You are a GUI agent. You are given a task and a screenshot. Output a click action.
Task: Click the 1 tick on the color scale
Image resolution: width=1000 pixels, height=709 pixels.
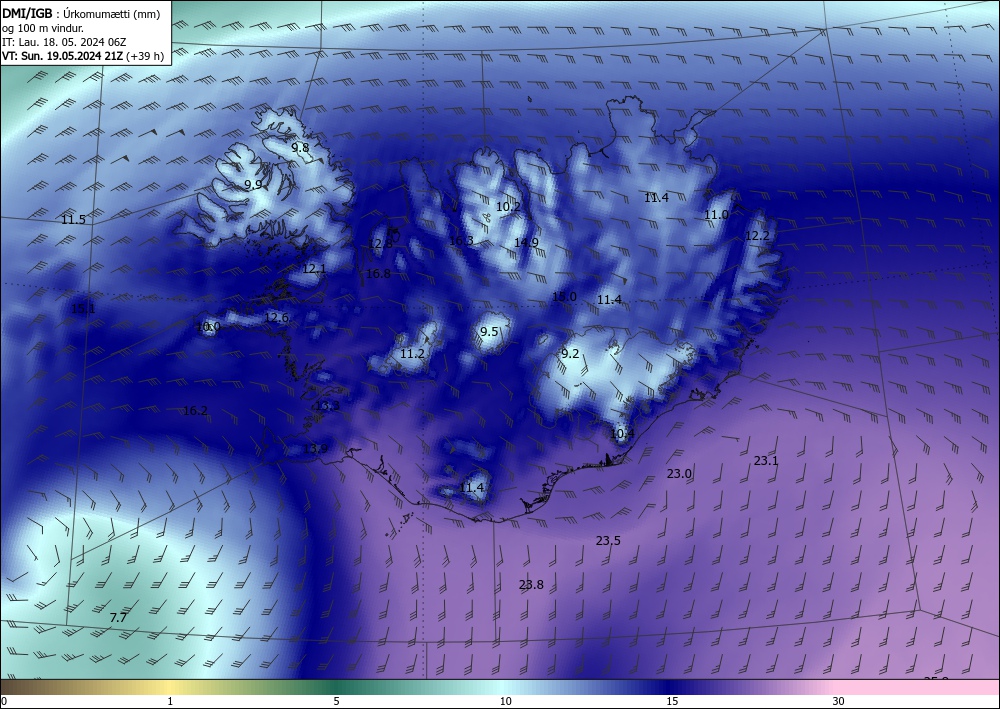(x=170, y=701)
